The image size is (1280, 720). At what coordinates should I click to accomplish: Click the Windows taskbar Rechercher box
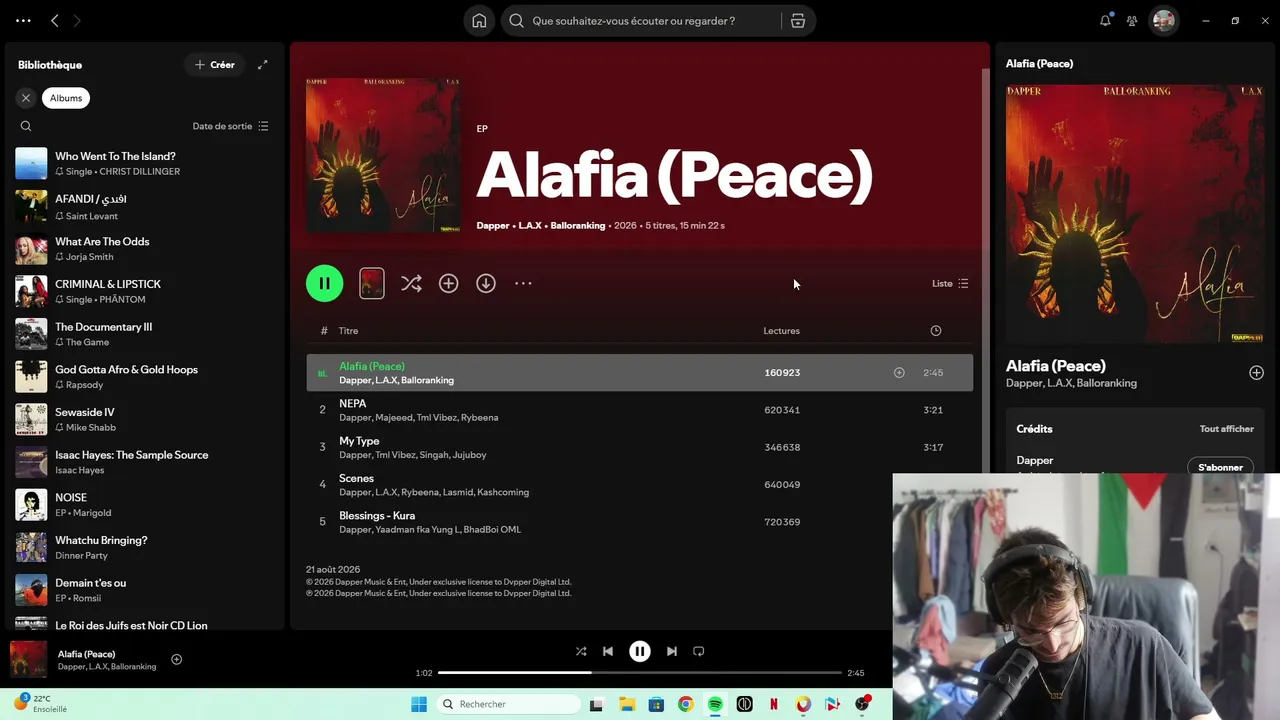click(x=508, y=704)
